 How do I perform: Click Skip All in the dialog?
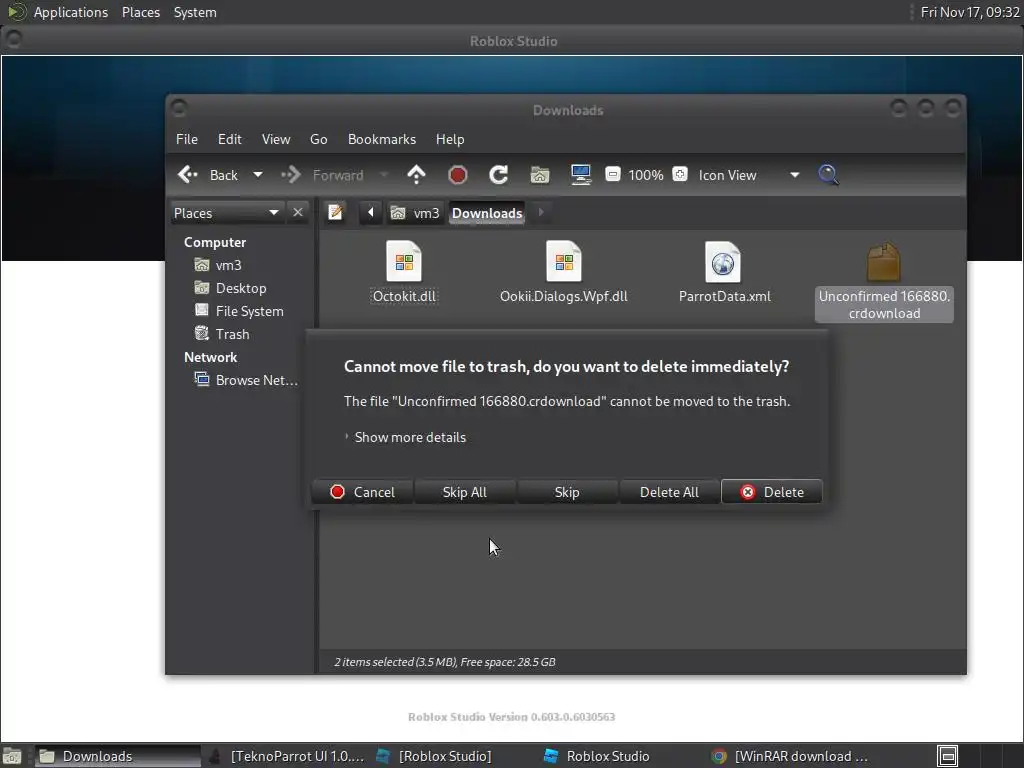pos(464,492)
